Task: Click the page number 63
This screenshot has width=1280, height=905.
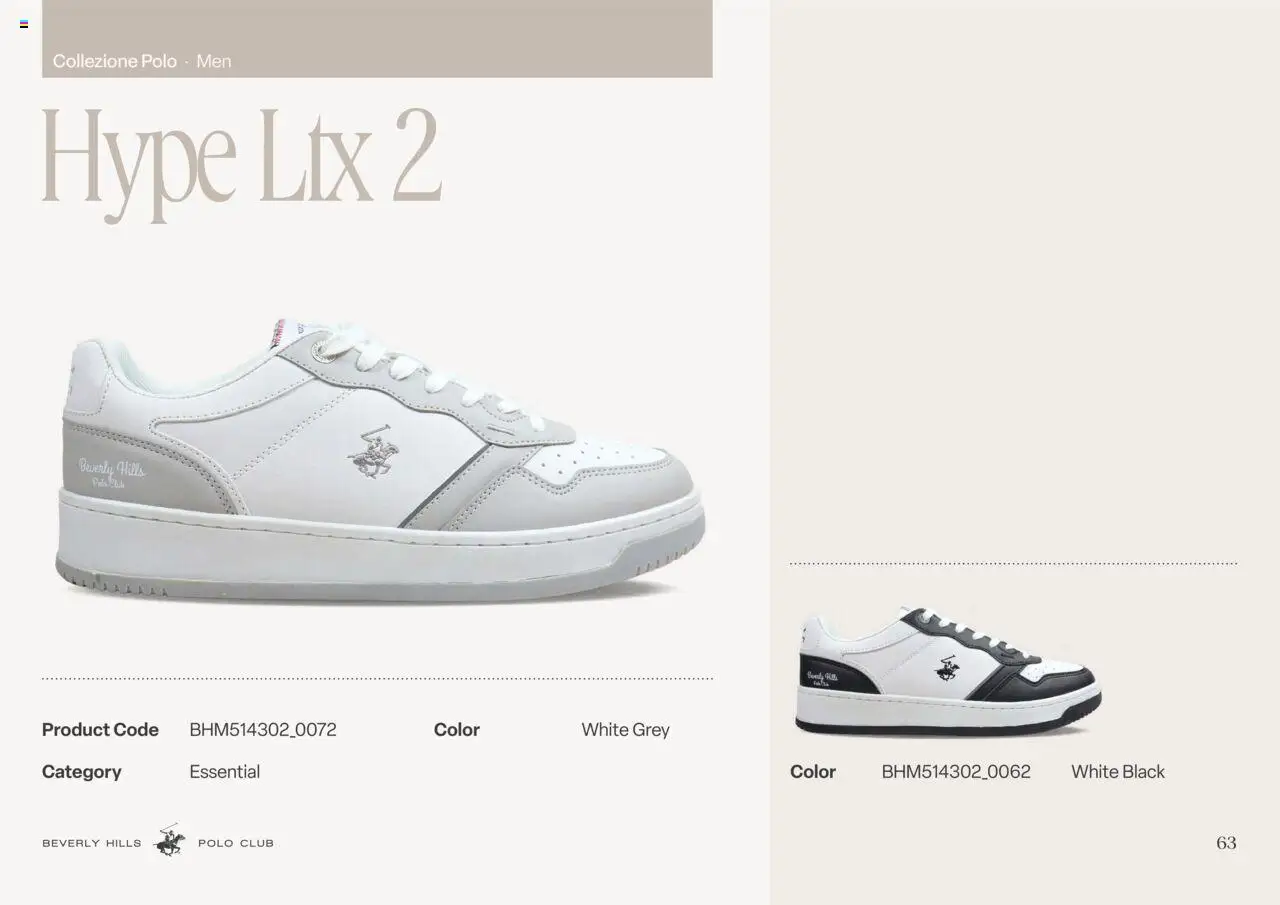Action: pos(1226,843)
